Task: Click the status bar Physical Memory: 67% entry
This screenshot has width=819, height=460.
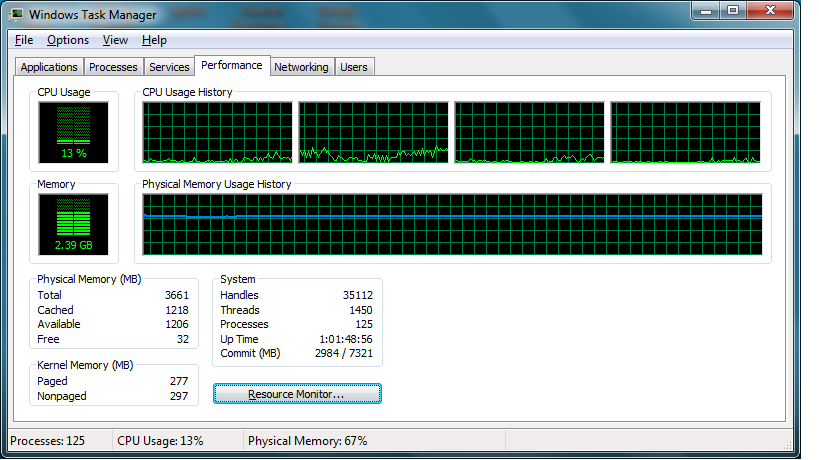Action: [308, 441]
